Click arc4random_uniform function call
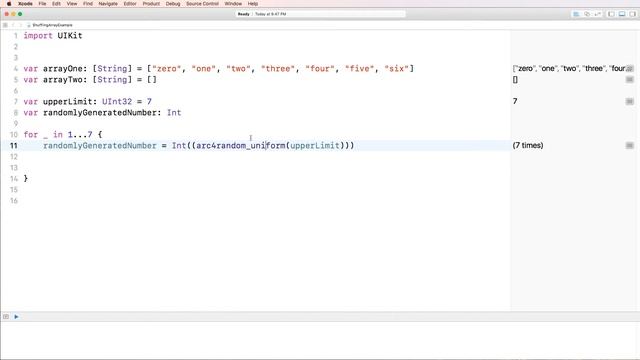Viewport: 640px width, 360px height. [241, 145]
